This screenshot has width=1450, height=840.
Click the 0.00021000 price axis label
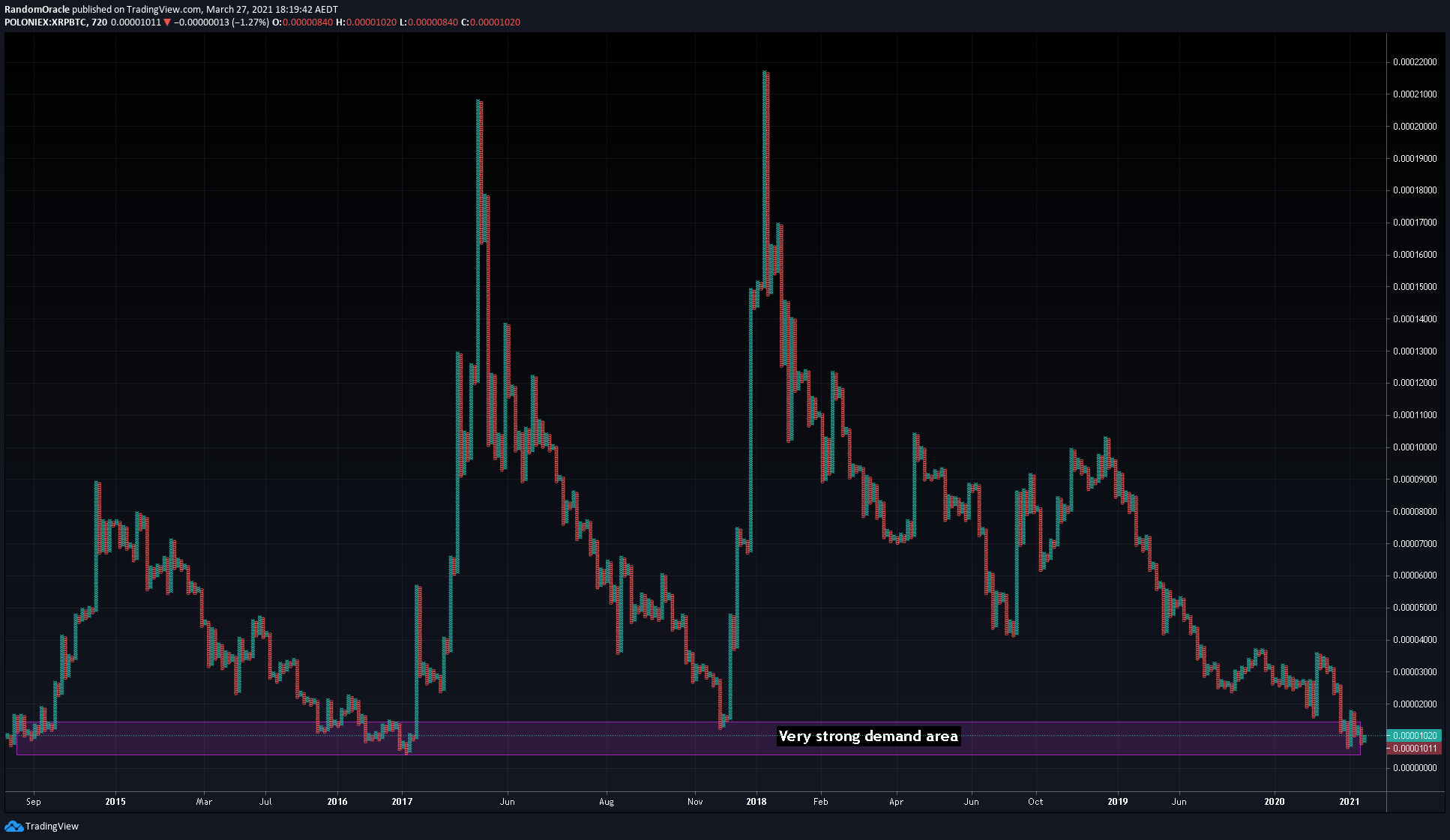(1415, 94)
